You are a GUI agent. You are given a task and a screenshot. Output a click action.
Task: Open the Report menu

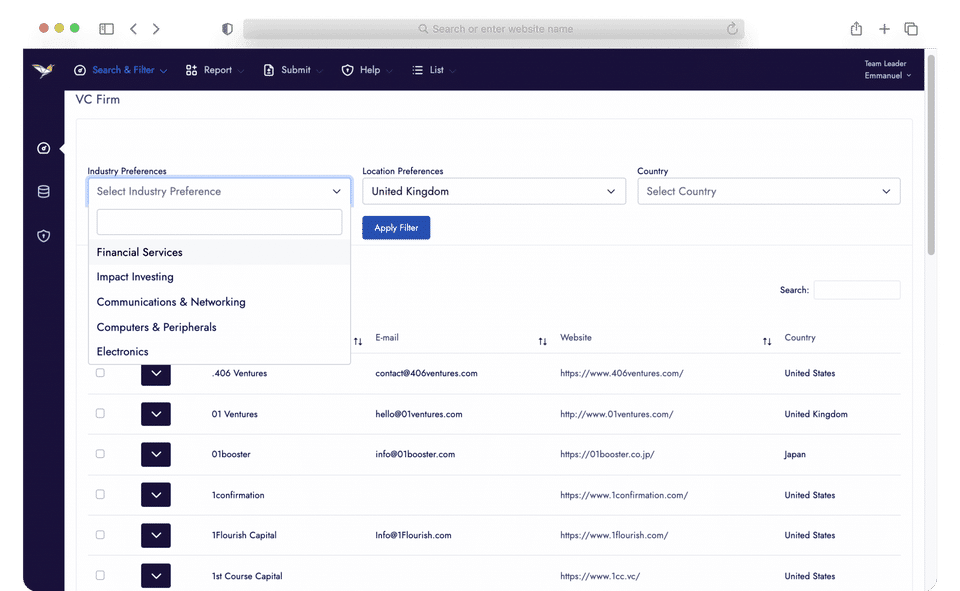[x=215, y=70]
